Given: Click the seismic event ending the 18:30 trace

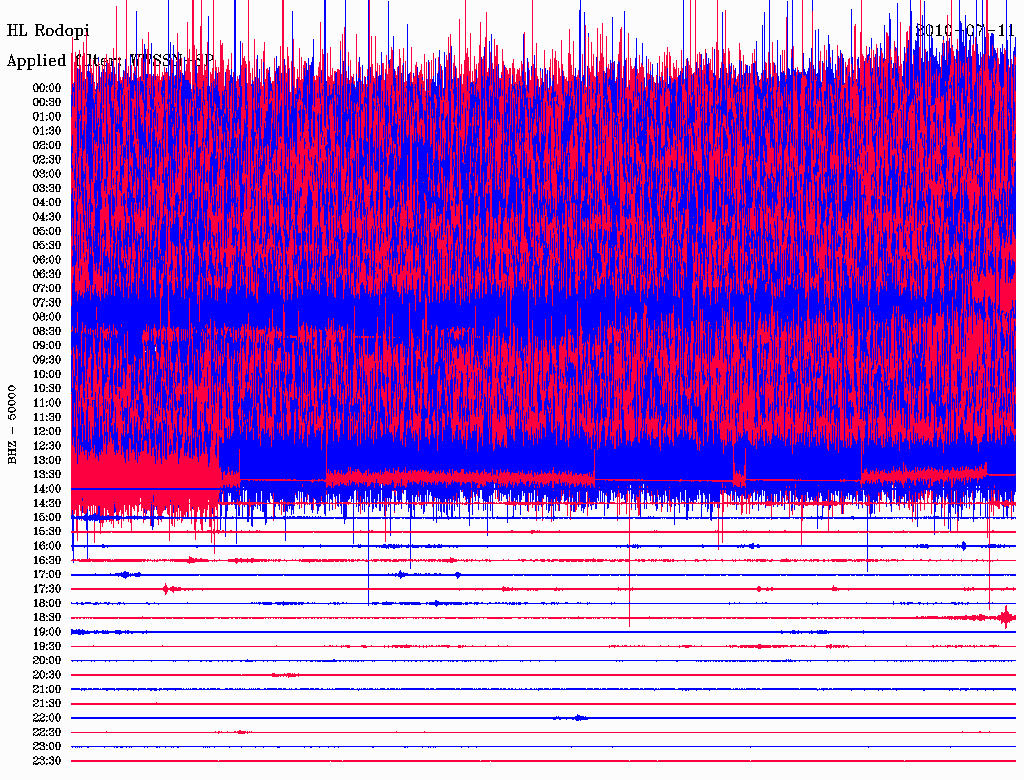Looking at the screenshot, I should click(1006, 617).
